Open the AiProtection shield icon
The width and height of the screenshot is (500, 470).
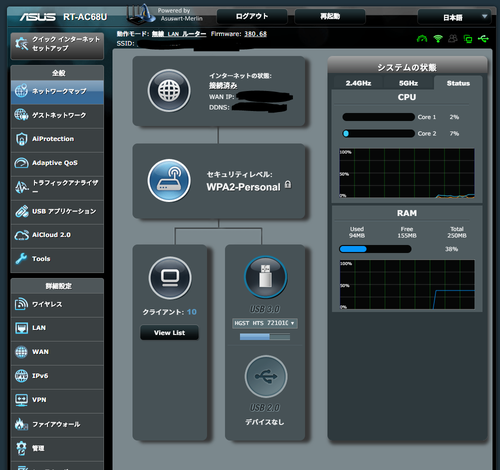point(21,139)
